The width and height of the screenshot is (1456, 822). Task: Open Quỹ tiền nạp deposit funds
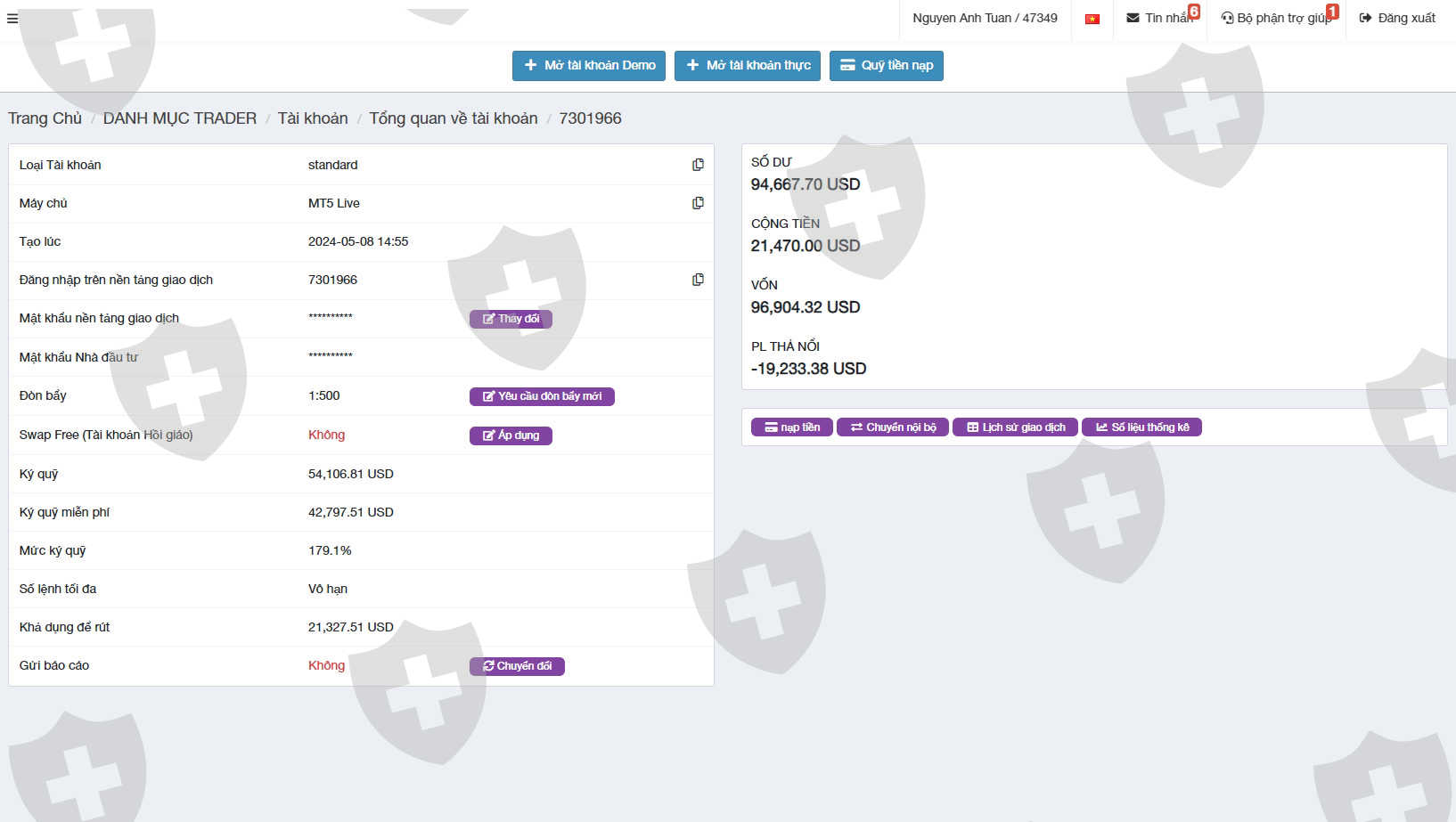[886, 65]
